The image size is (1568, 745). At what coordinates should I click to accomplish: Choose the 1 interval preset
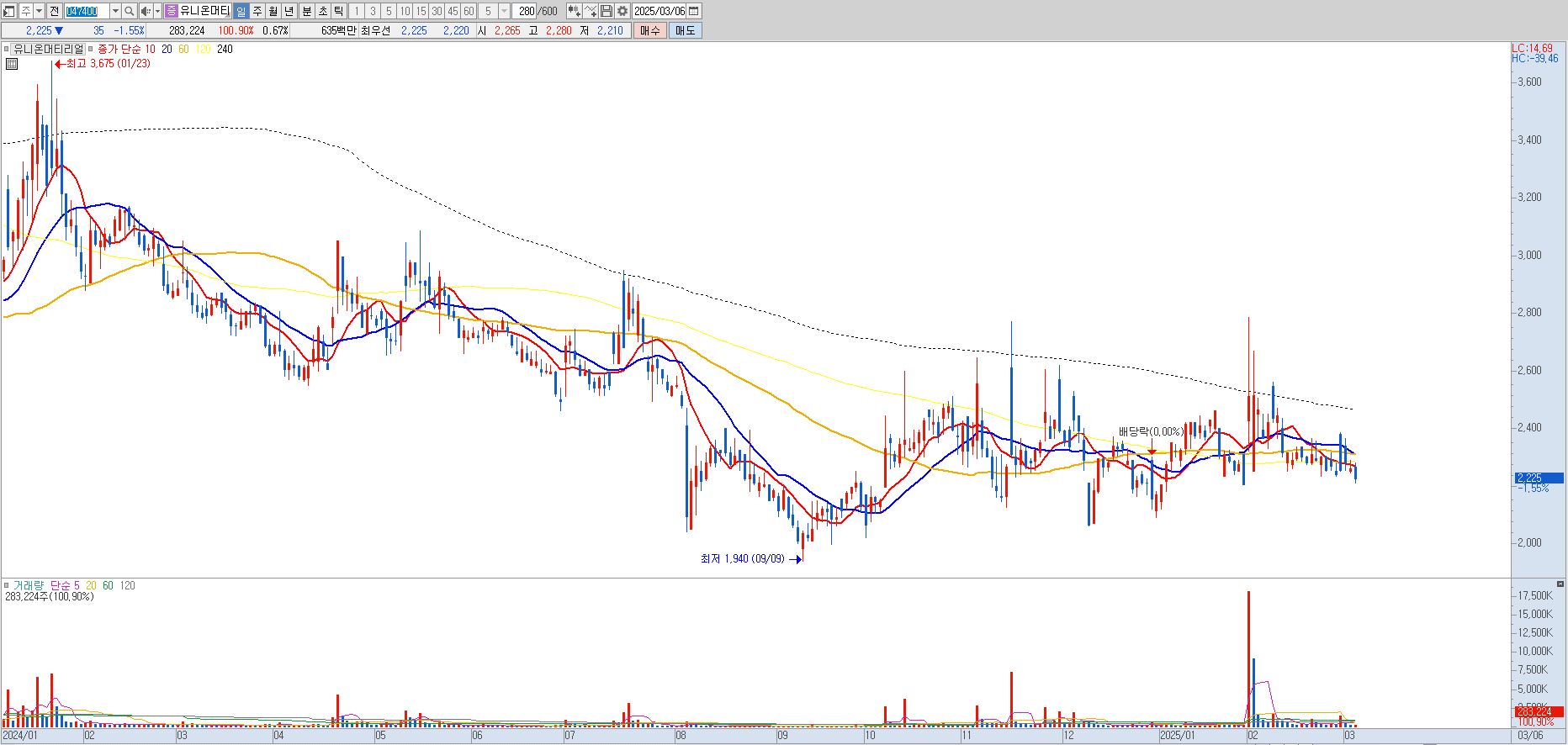(x=357, y=11)
